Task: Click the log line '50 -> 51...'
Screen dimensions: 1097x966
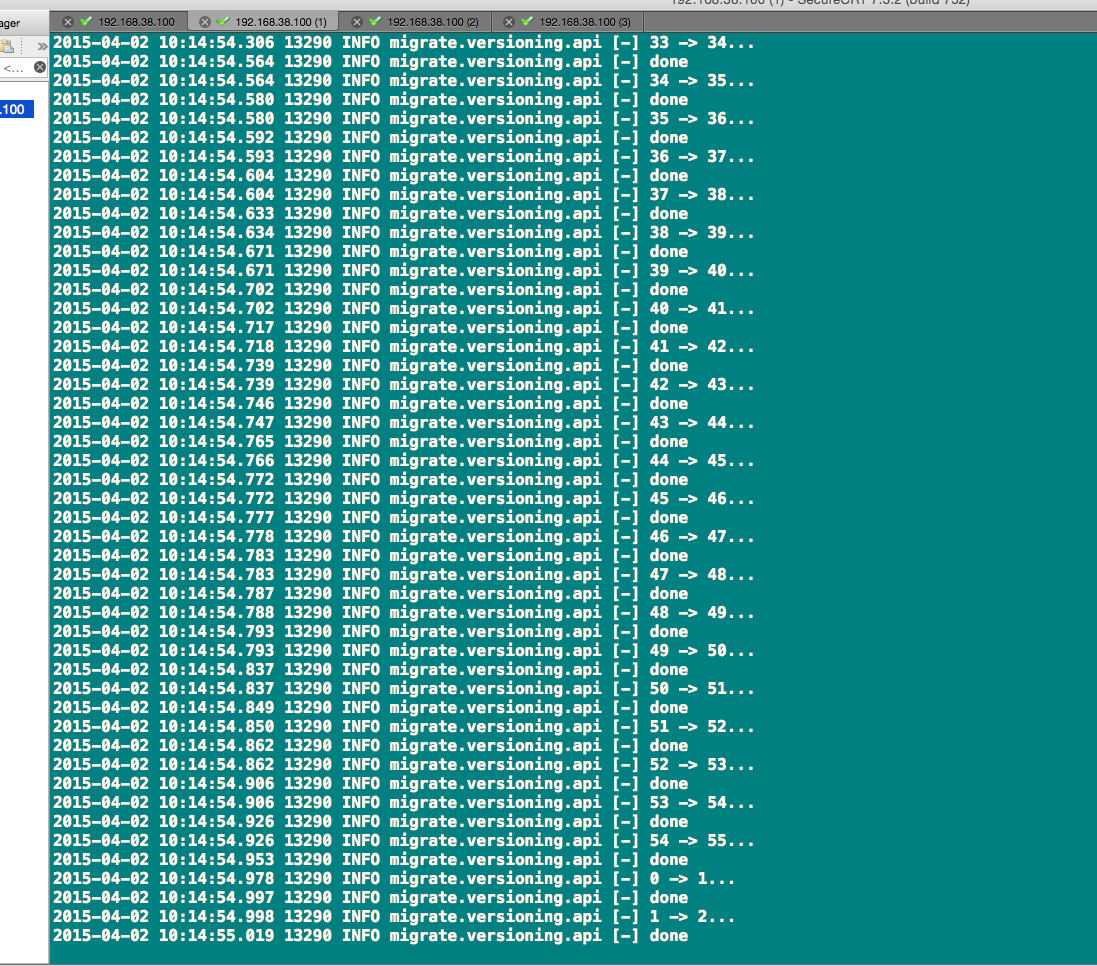Action: point(404,689)
